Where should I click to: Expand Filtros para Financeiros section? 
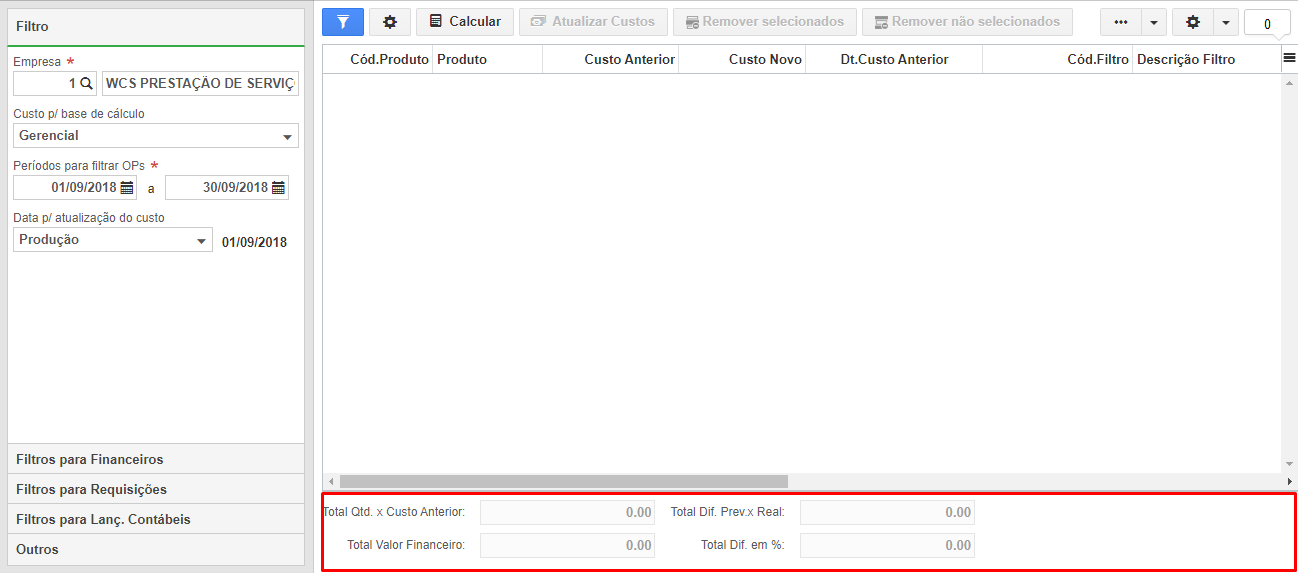156,459
